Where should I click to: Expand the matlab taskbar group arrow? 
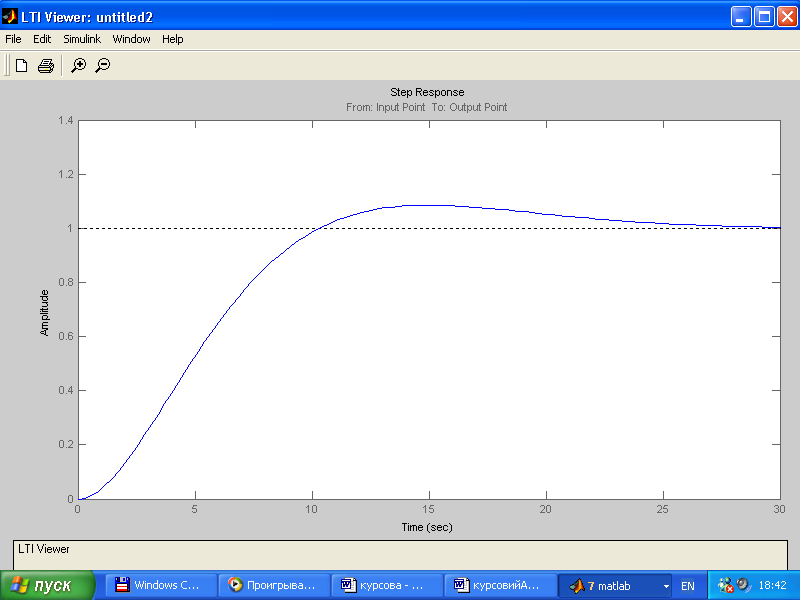pos(666,586)
